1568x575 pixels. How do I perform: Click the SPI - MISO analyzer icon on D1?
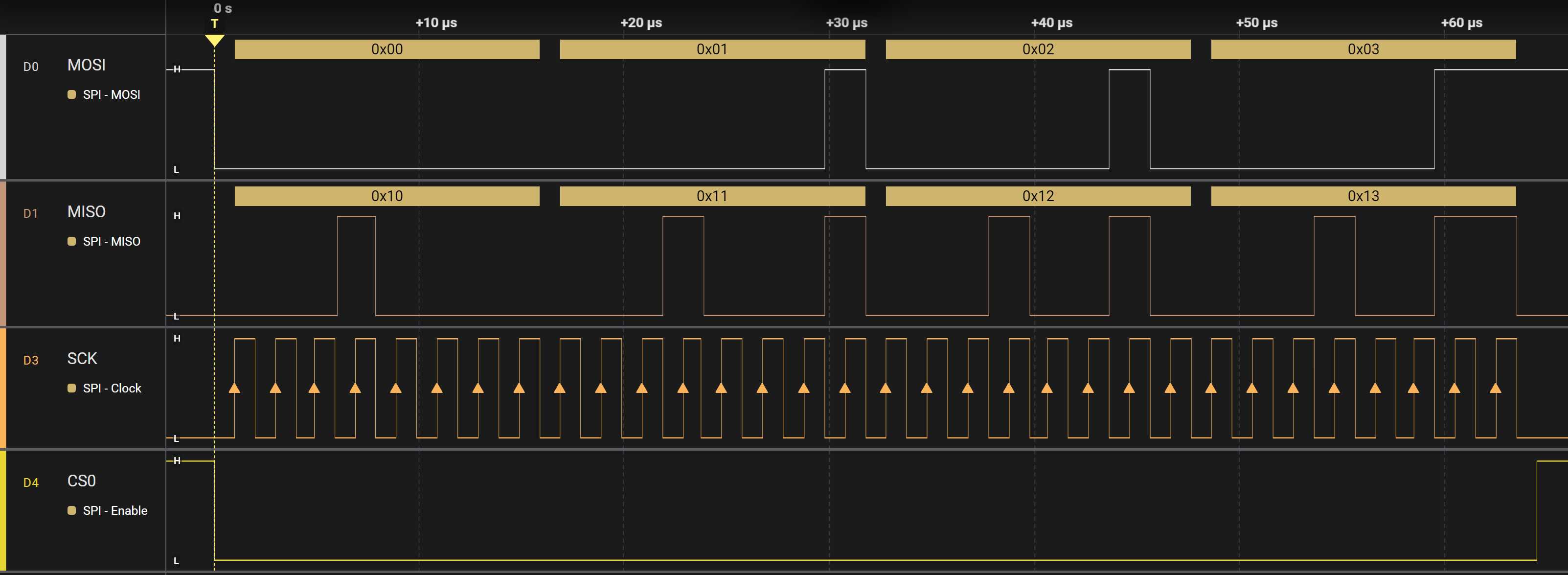[71, 241]
